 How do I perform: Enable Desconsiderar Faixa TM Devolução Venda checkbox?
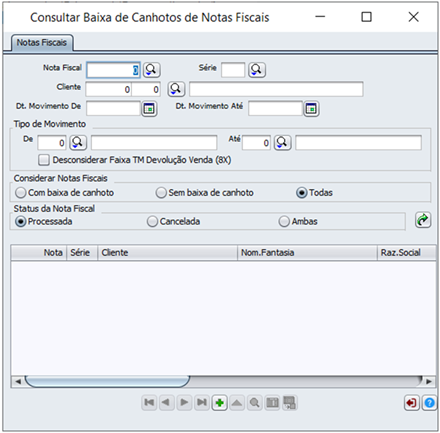tap(44, 160)
